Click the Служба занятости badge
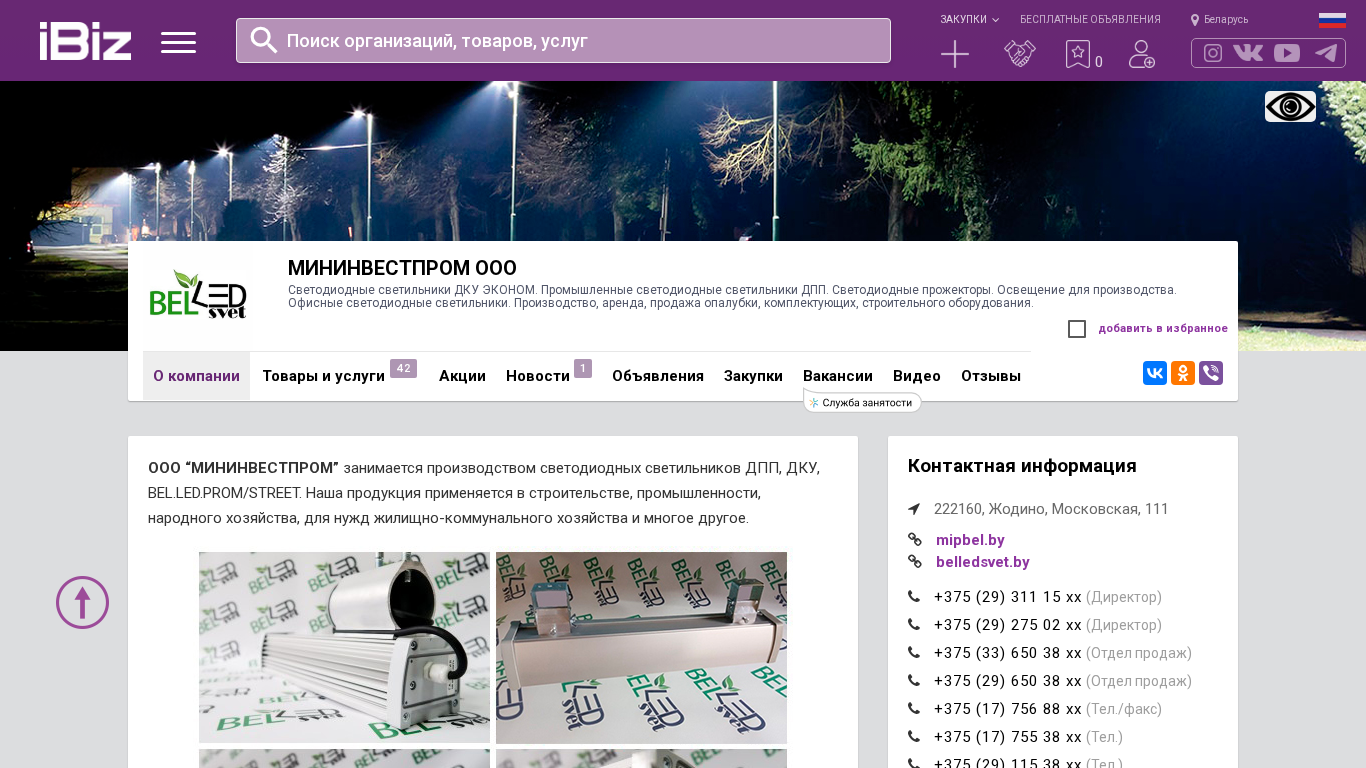The image size is (1366, 768). click(x=862, y=403)
